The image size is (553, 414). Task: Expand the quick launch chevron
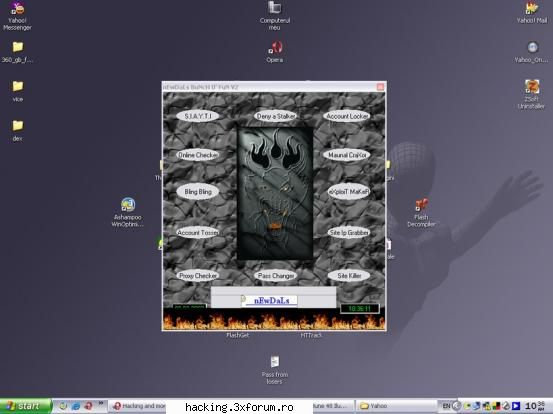tap(101, 403)
